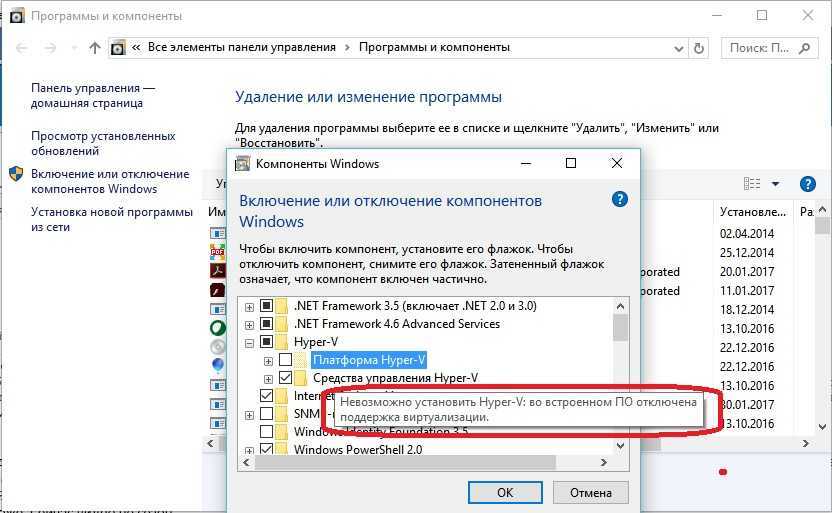Click the back navigation arrow
Screen dimensions: 834x513
click(22, 48)
